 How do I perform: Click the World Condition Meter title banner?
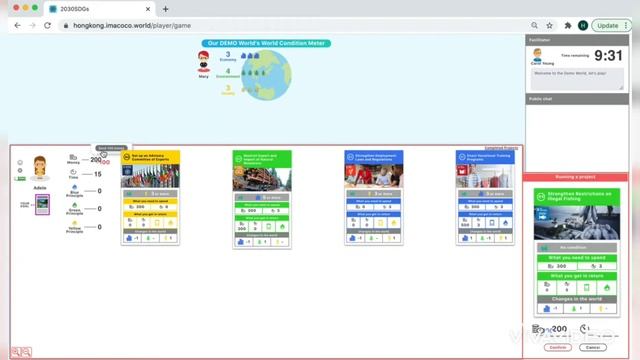tap(266, 43)
